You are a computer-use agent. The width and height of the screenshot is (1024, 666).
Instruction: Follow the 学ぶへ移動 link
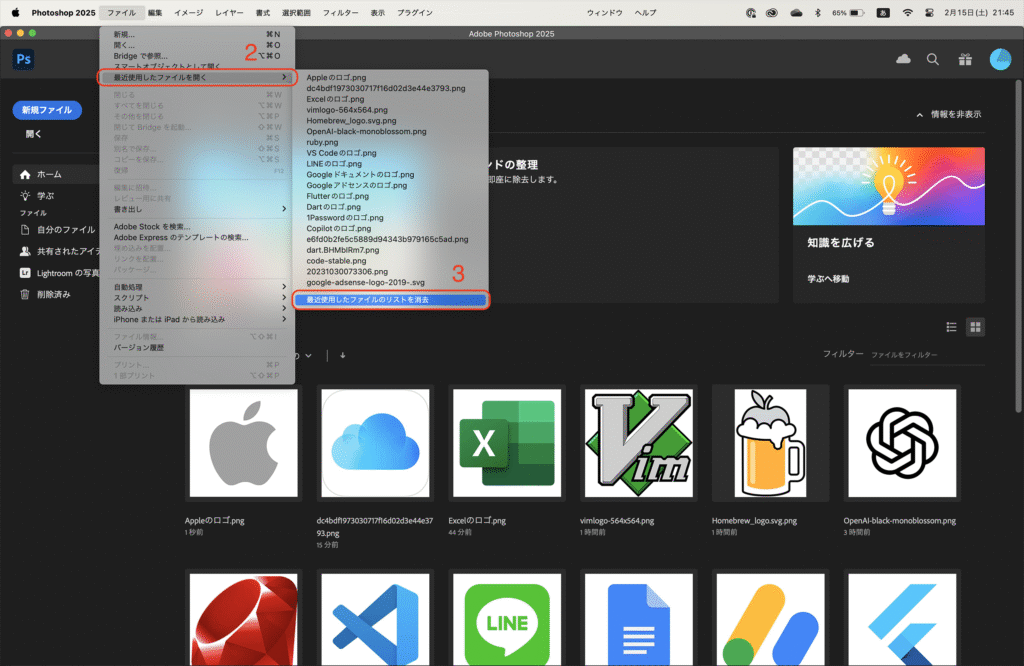coord(828,279)
